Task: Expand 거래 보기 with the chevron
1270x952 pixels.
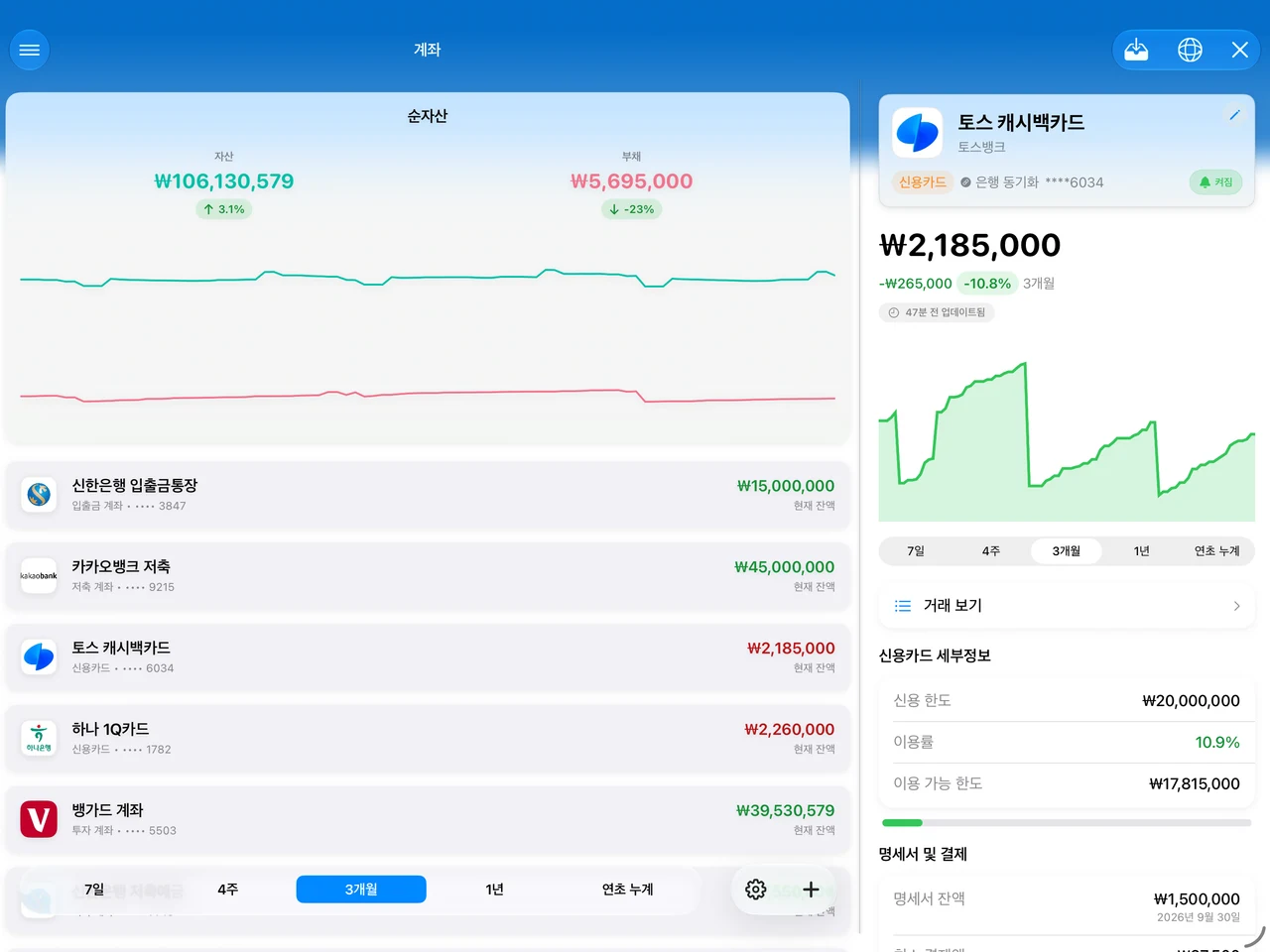Action: click(1236, 606)
